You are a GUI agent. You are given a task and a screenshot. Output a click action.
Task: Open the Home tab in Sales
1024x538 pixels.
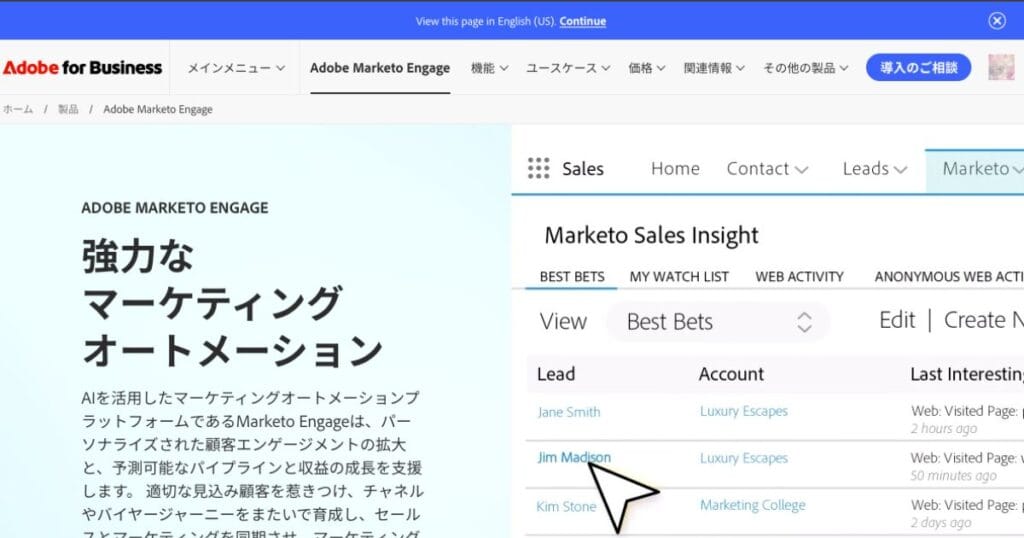pos(675,169)
